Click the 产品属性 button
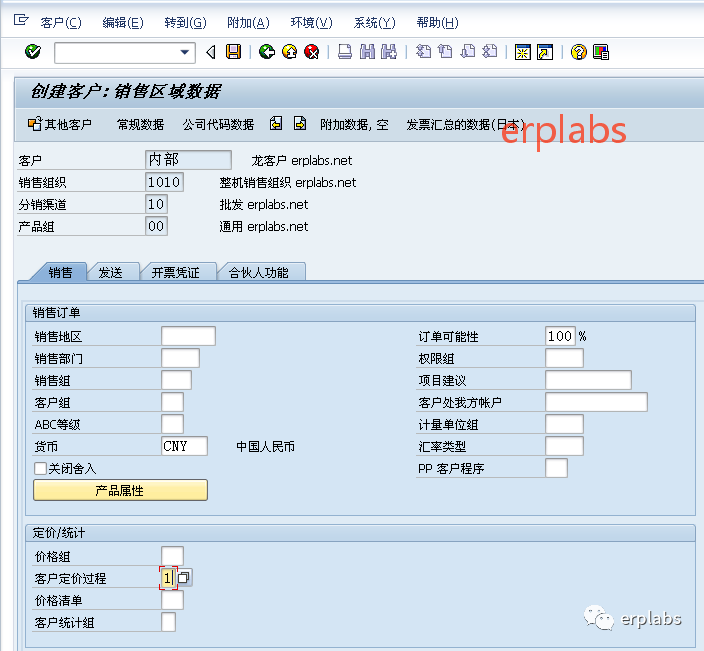 point(120,490)
